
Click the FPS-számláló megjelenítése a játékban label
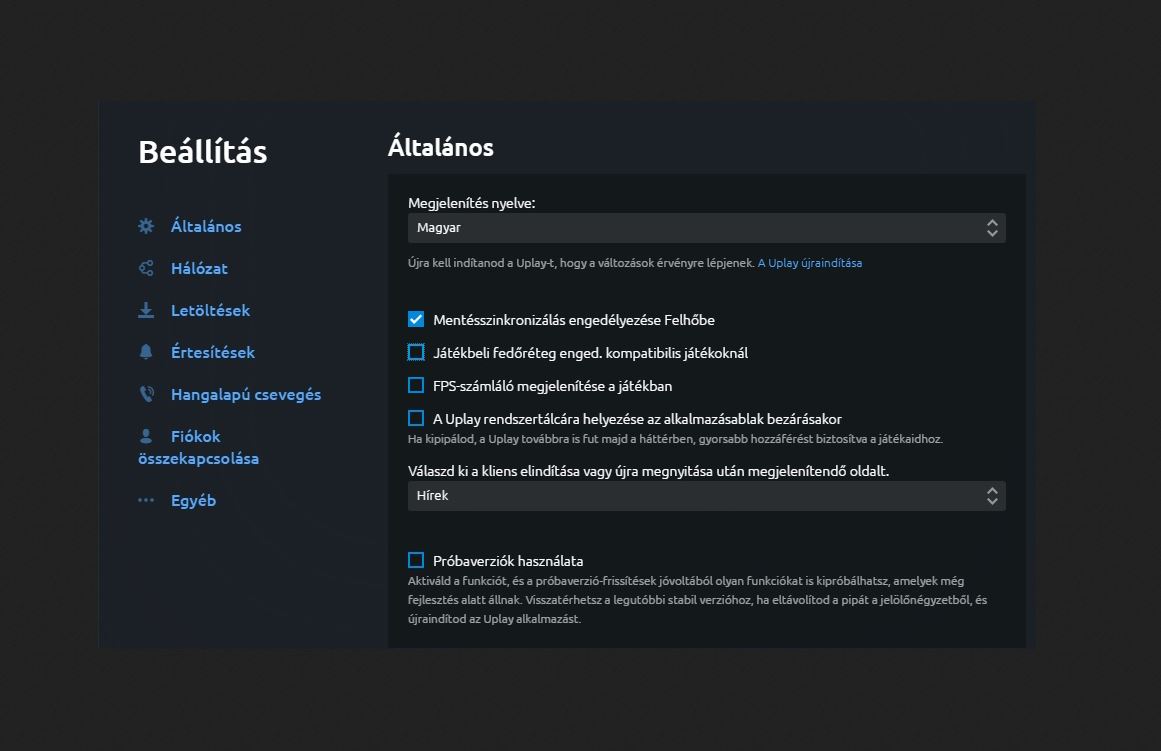[552, 386]
